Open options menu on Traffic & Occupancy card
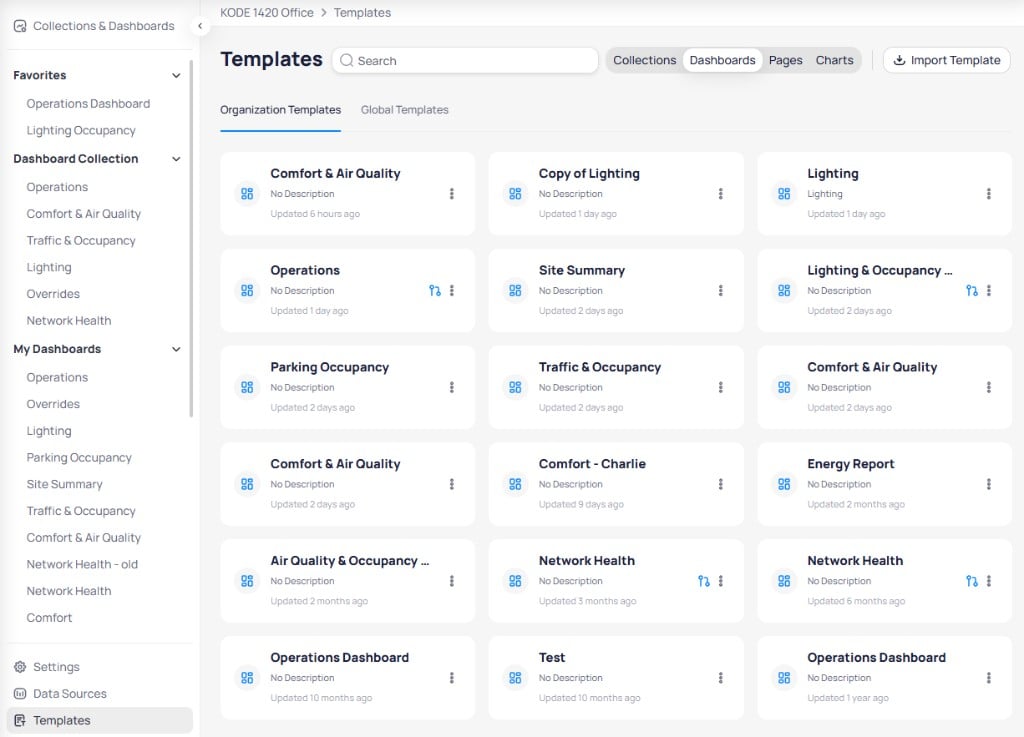 (x=720, y=387)
